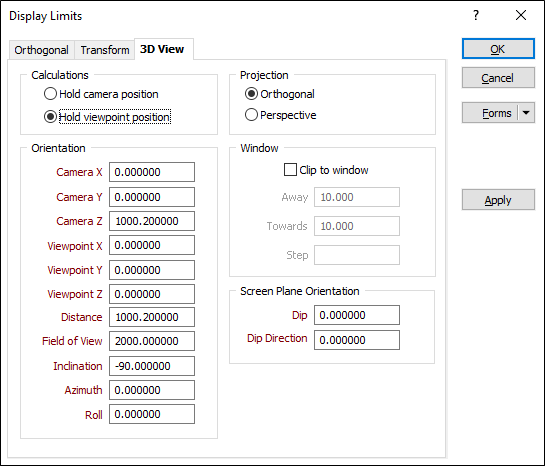The width and height of the screenshot is (545, 466).
Task: Click the Forms button
Action: click(490, 113)
